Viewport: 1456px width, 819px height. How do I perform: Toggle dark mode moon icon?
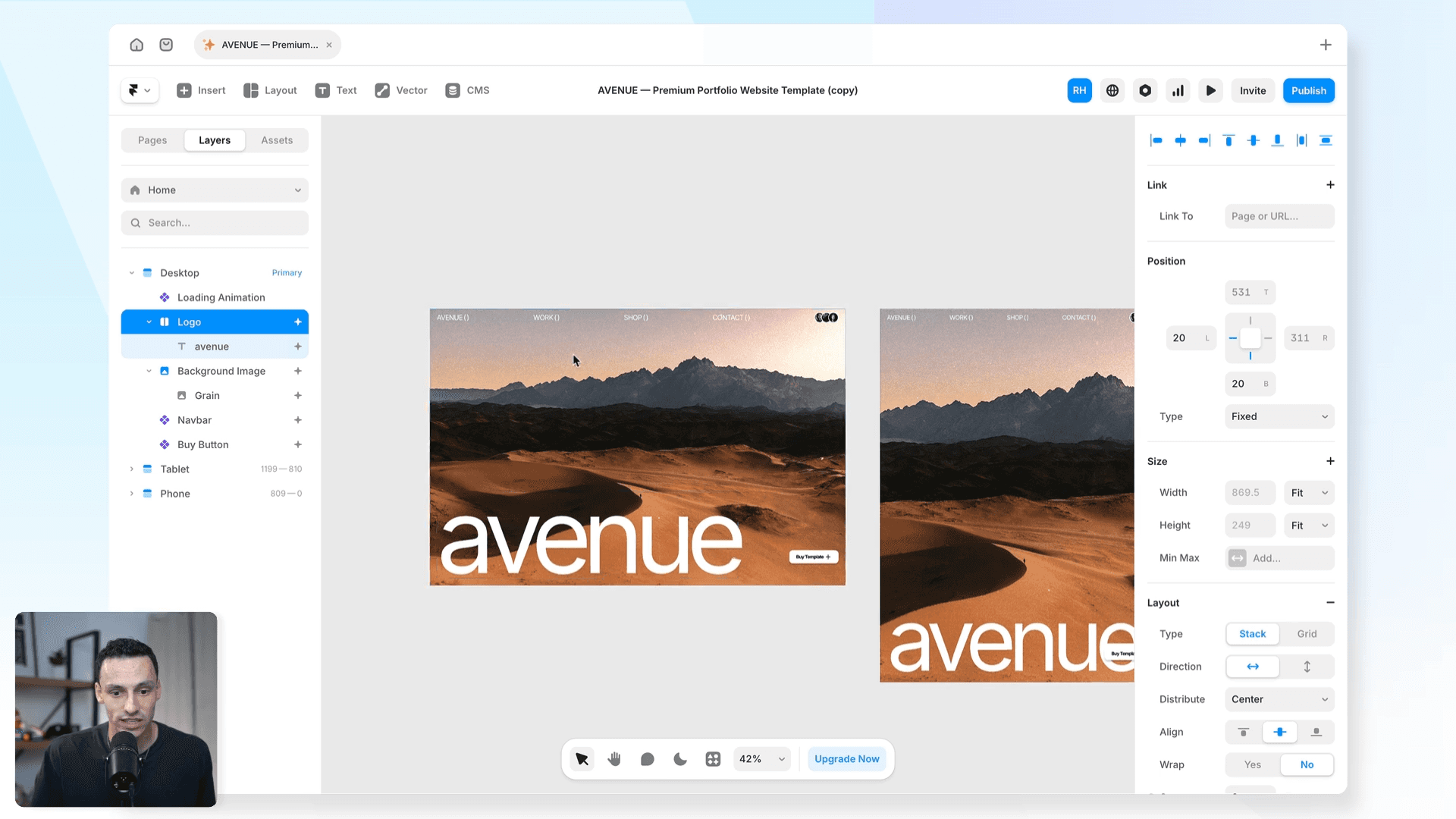[680, 759]
